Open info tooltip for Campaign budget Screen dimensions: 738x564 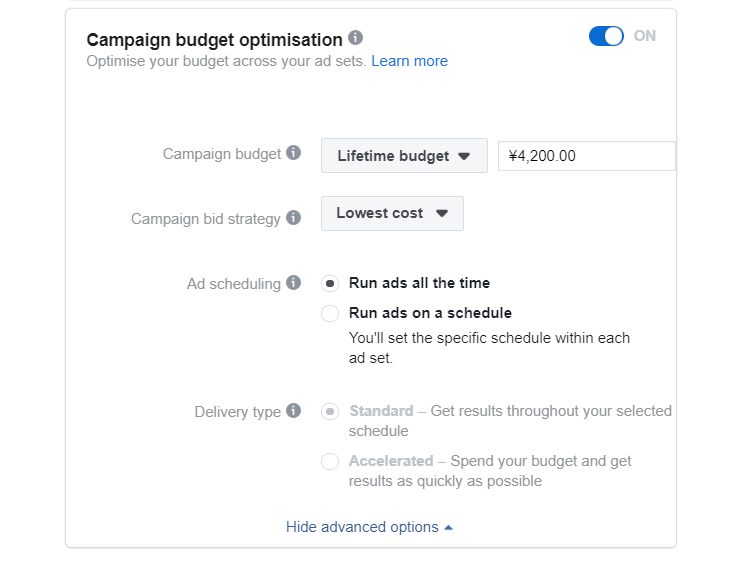[x=293, y=153]
